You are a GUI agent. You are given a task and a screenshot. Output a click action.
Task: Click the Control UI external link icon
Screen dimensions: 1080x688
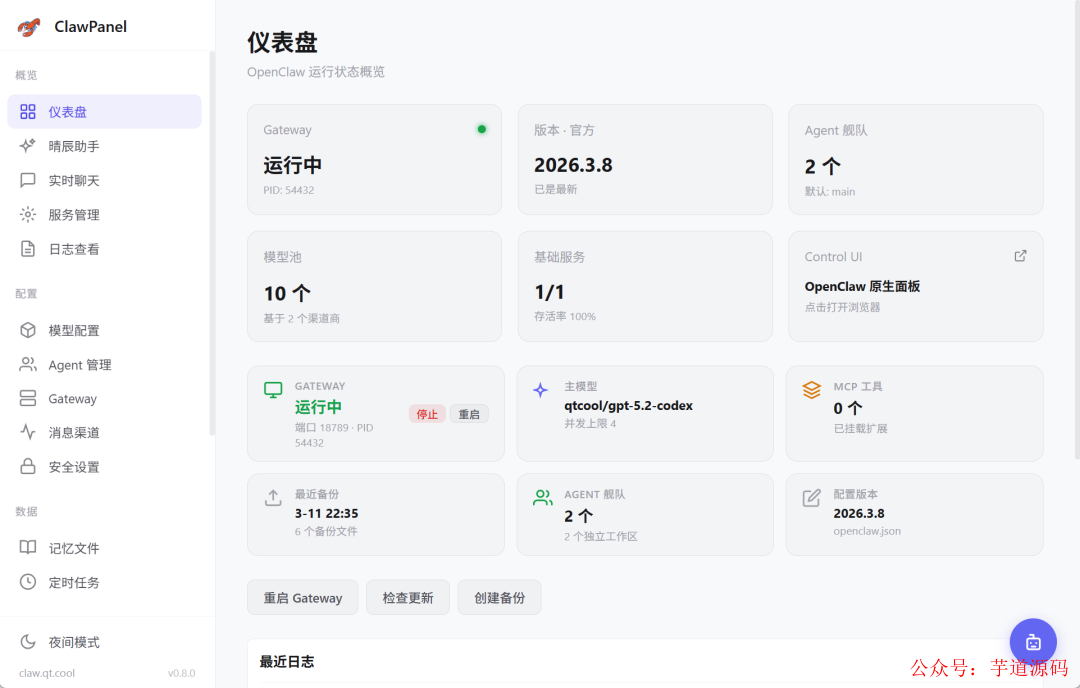pyautogui.click(x=1020, y=256)
